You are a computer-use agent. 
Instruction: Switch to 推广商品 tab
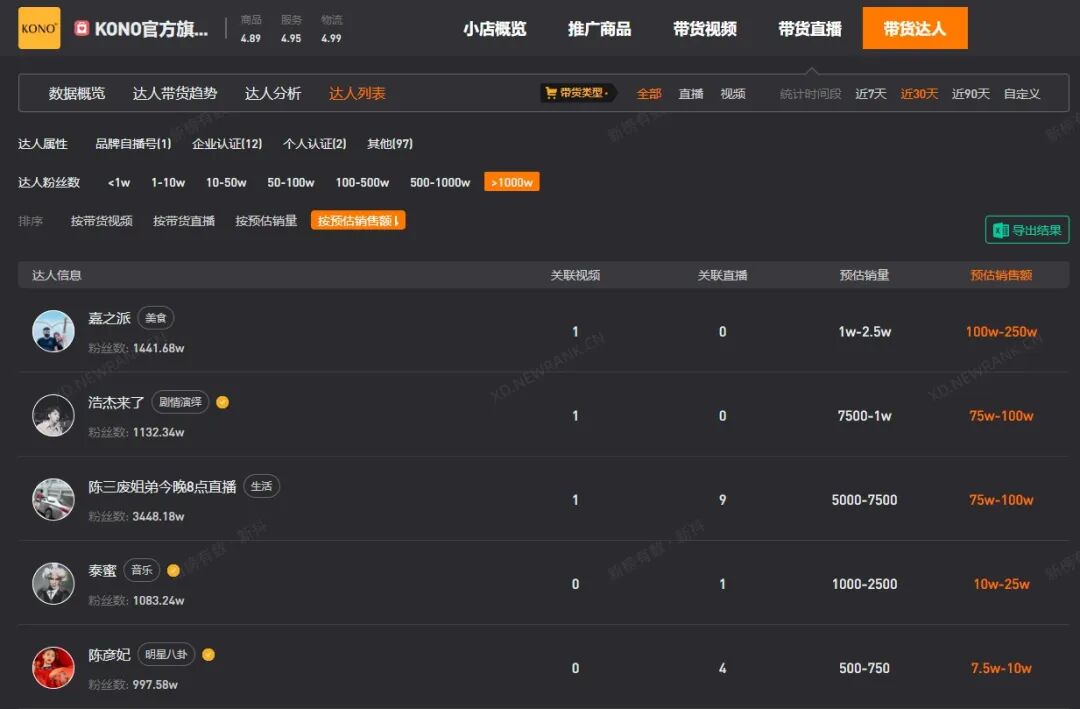(599, 29)
